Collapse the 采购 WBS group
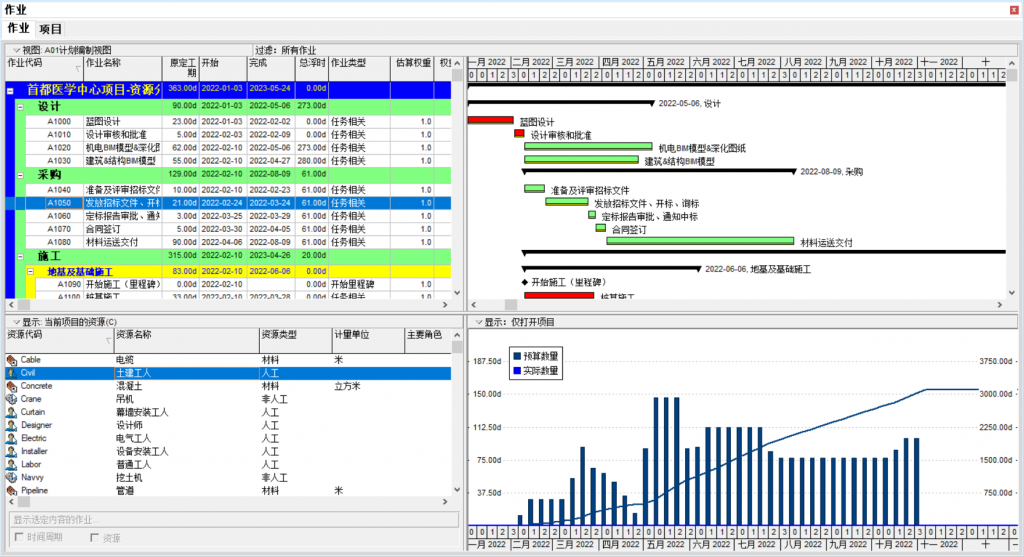1024x557 pixels. point(20,175)
